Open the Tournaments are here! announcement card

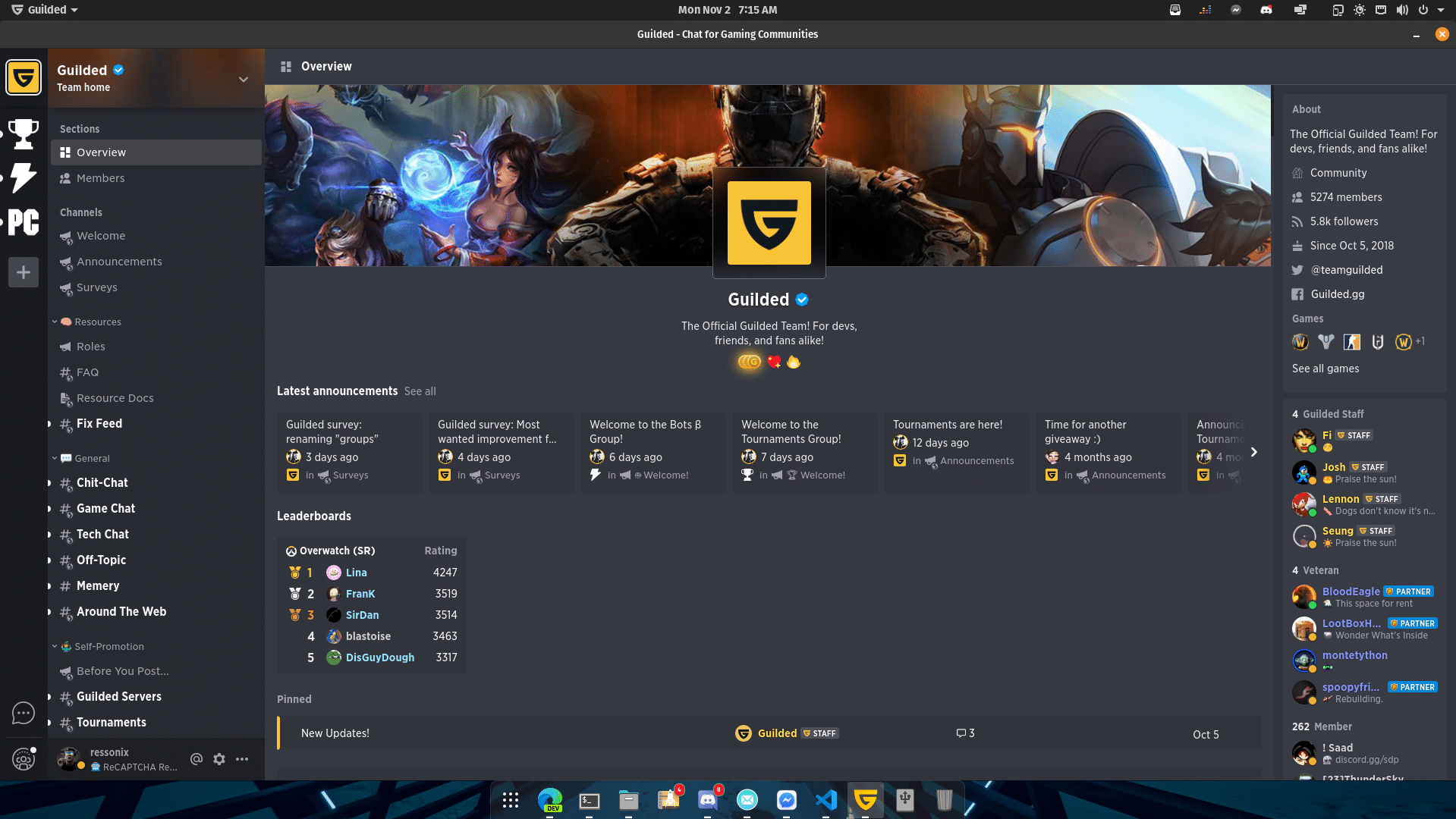[x=956, y=452]
